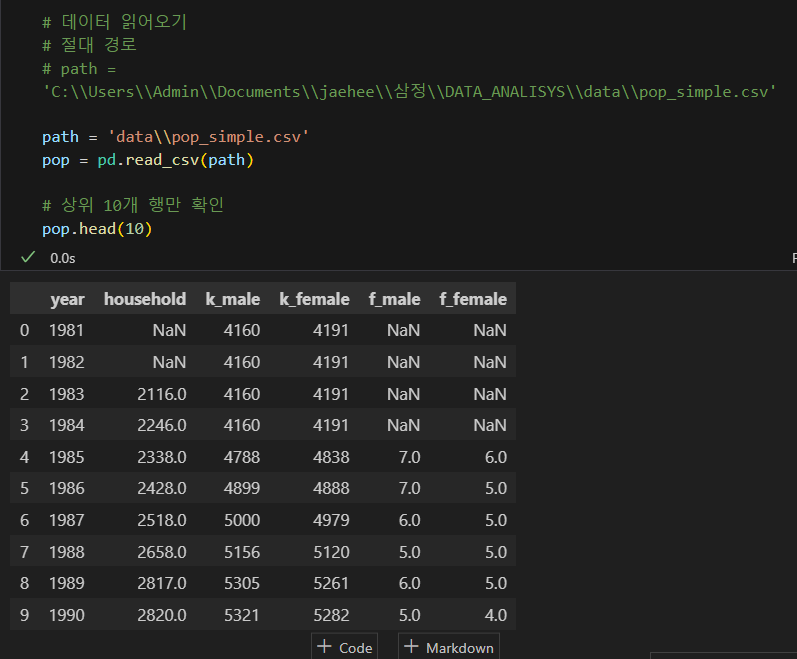Click the k_female value 4838
Viewport: 797px width, 659px height.
tap(331, 457)
